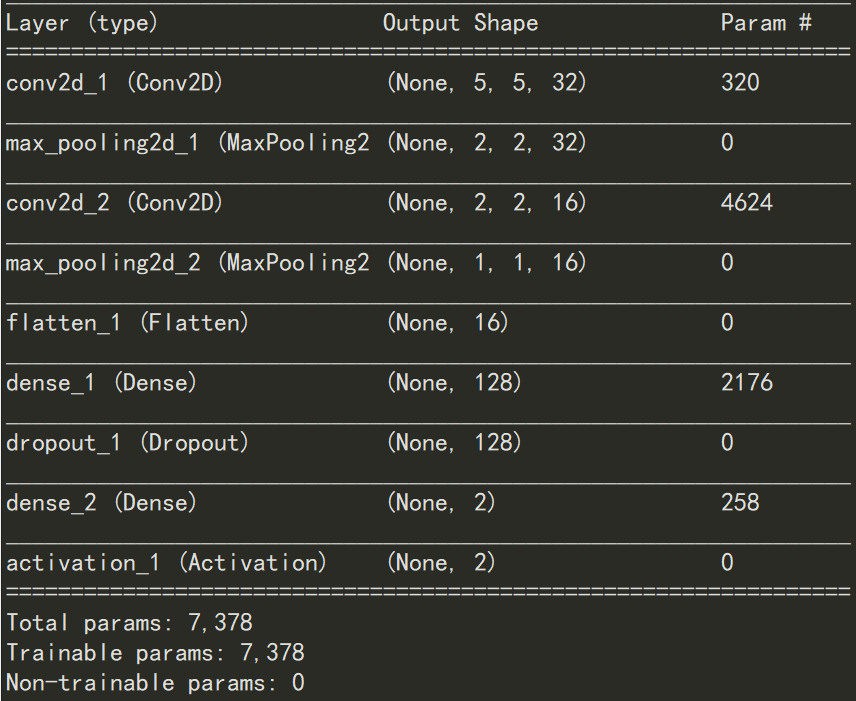Screen dimensions: 856x701
Task: Click the conv2d_1 (Conv2D) layer name
Action: click(114, 83)
